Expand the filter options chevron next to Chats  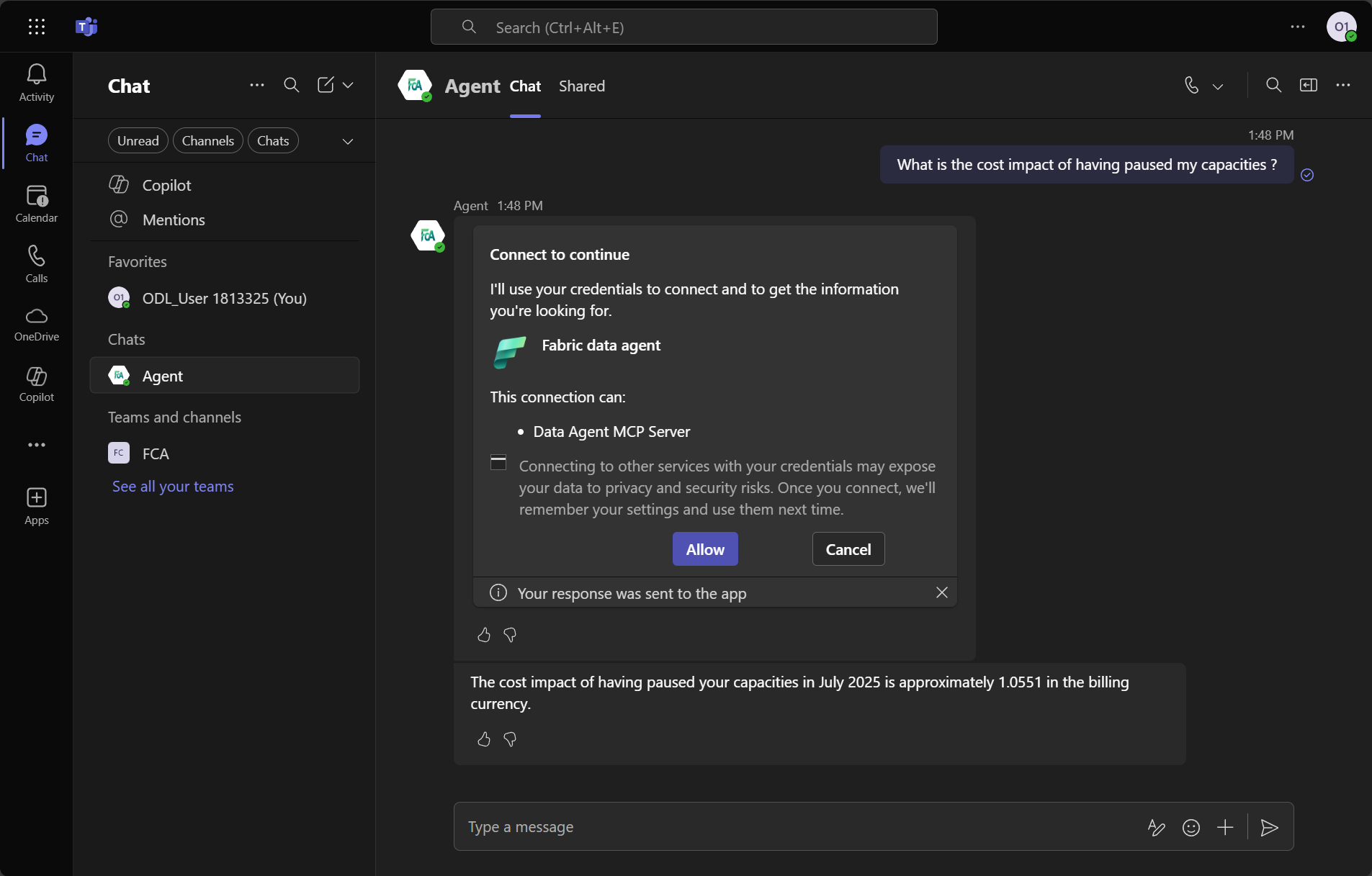tap(348, 141)
